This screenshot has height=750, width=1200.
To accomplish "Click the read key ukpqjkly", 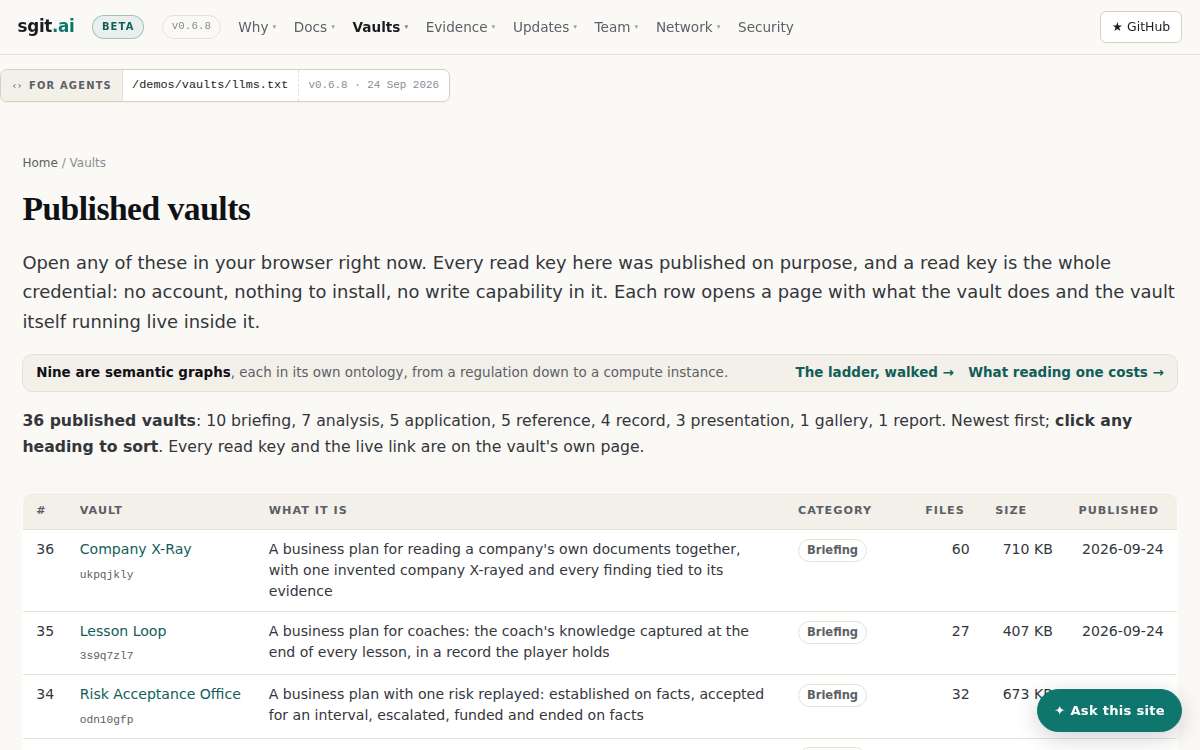I will [x=107, y=575].
